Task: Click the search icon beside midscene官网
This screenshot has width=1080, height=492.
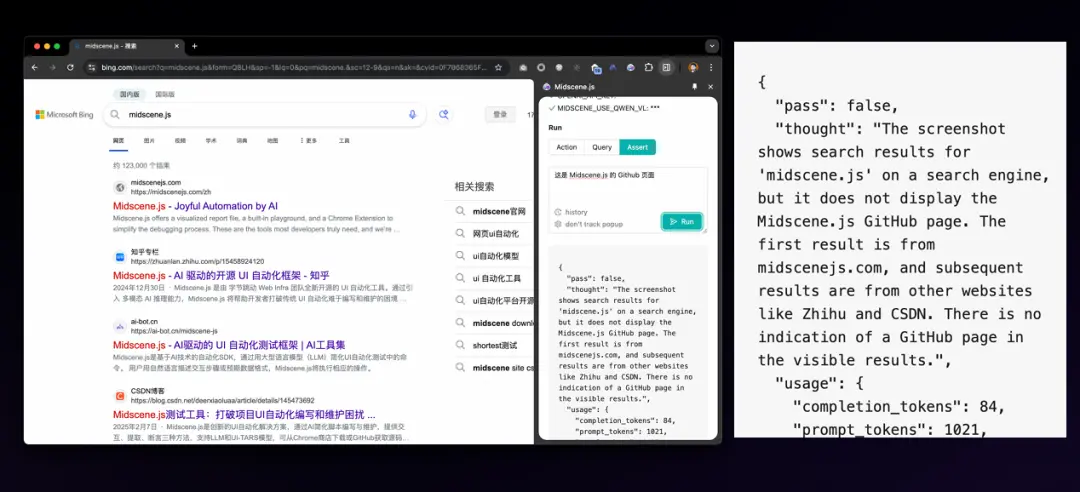Action: coord(460,212)
